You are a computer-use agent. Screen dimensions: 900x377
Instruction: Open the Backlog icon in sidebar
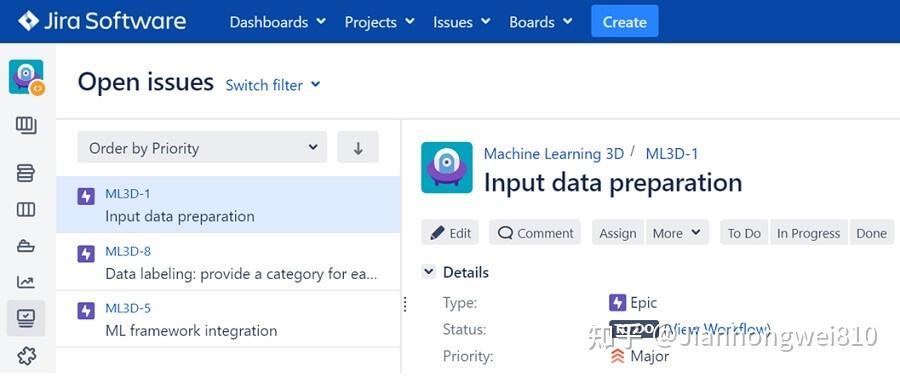[x=26, y=172]
